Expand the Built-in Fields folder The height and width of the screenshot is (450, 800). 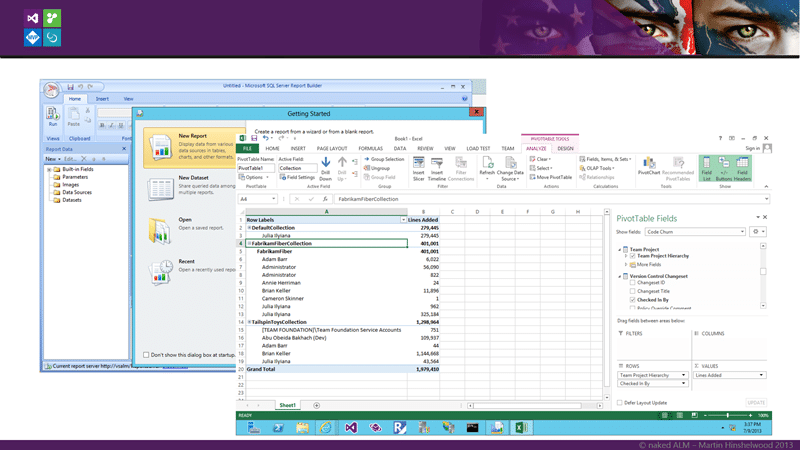click(x=49, y=169)
